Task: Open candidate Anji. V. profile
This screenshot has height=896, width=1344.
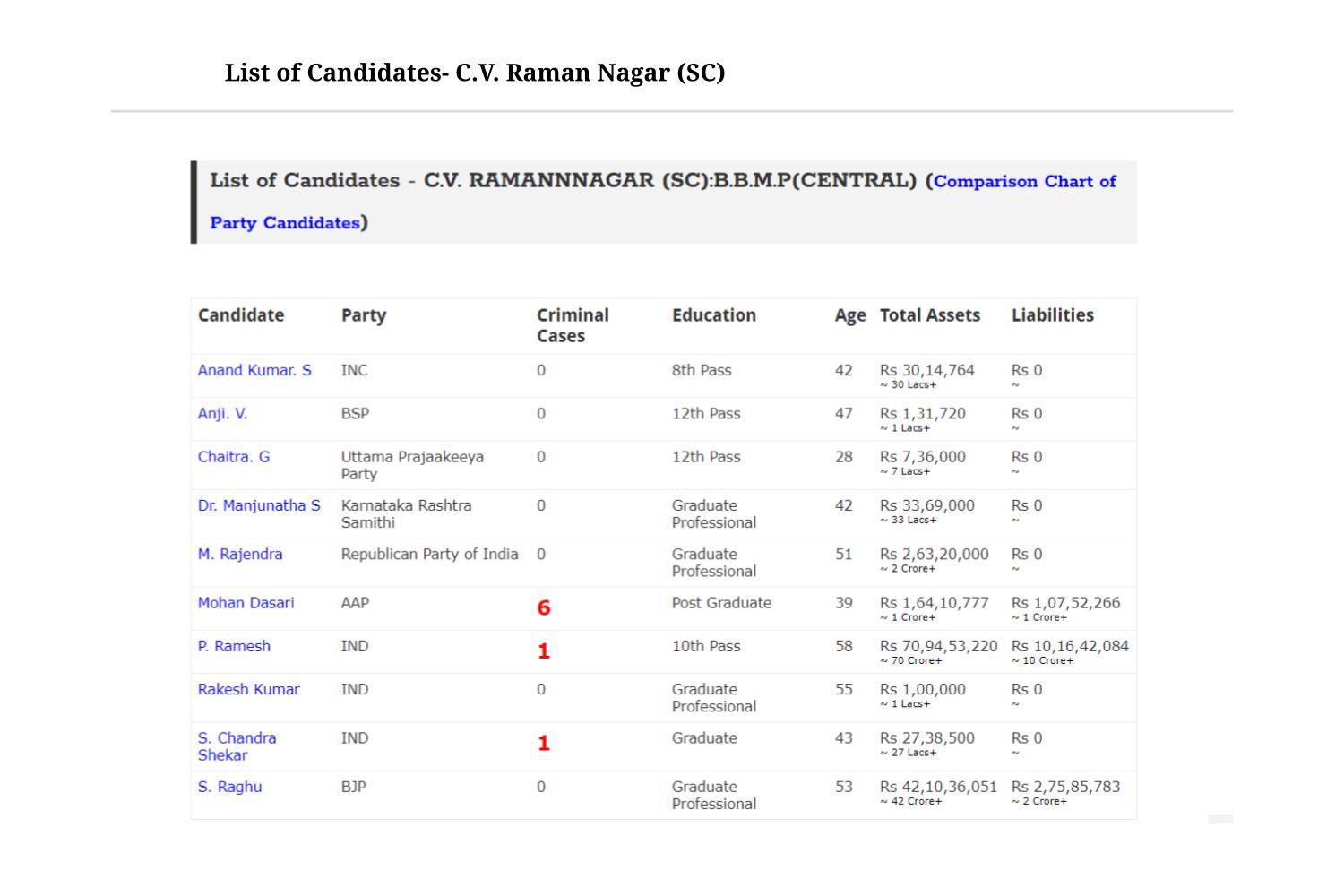Action: (x=222, y=413)
